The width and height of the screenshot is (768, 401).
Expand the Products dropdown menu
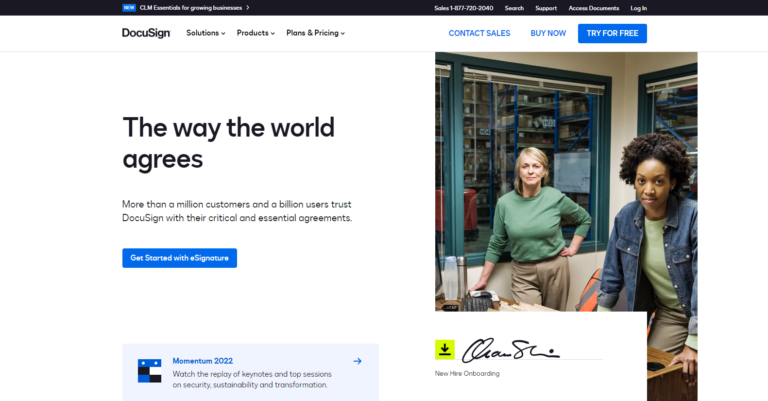256,33
